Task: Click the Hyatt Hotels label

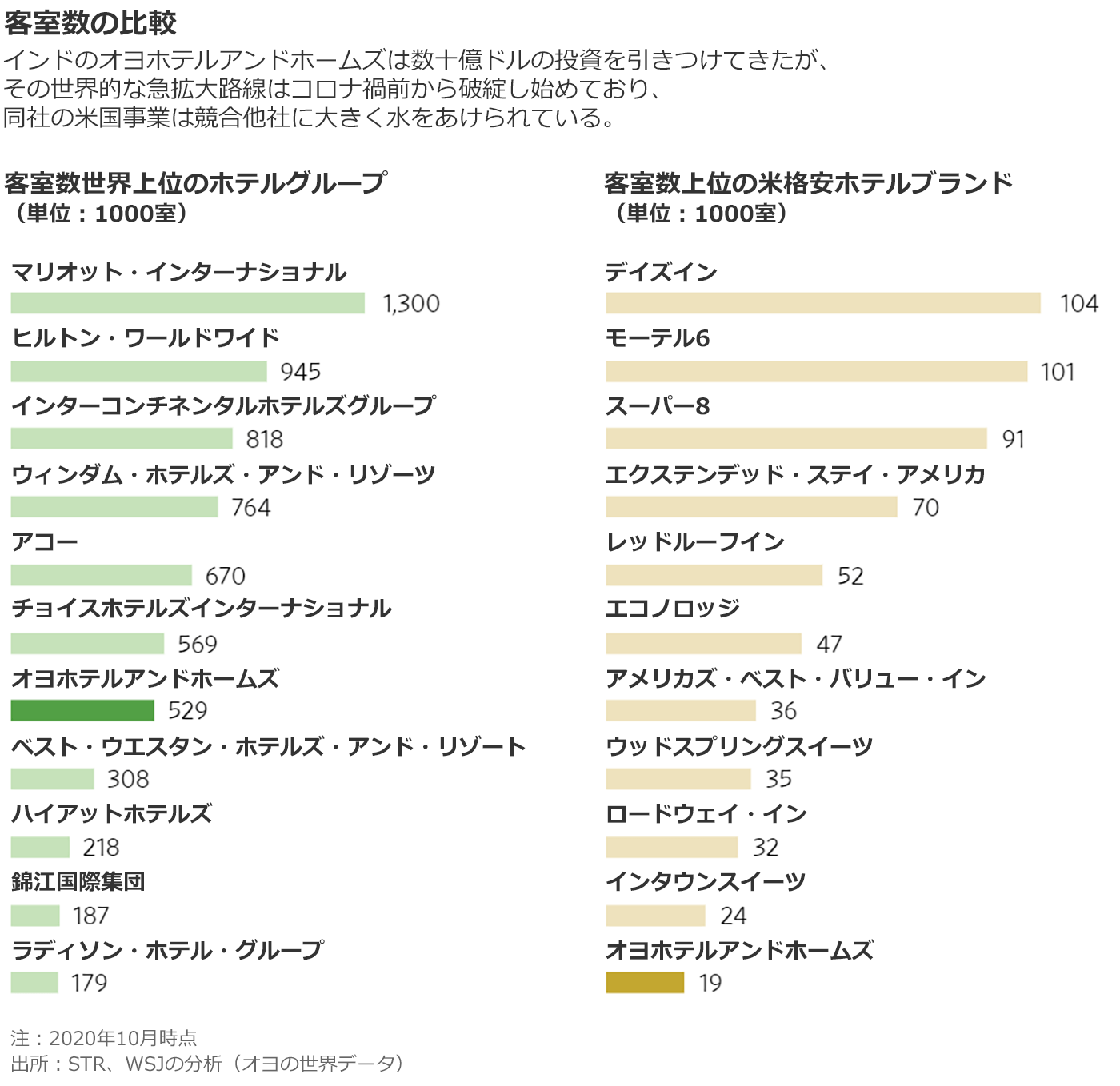Action: [x=112, y=814]
